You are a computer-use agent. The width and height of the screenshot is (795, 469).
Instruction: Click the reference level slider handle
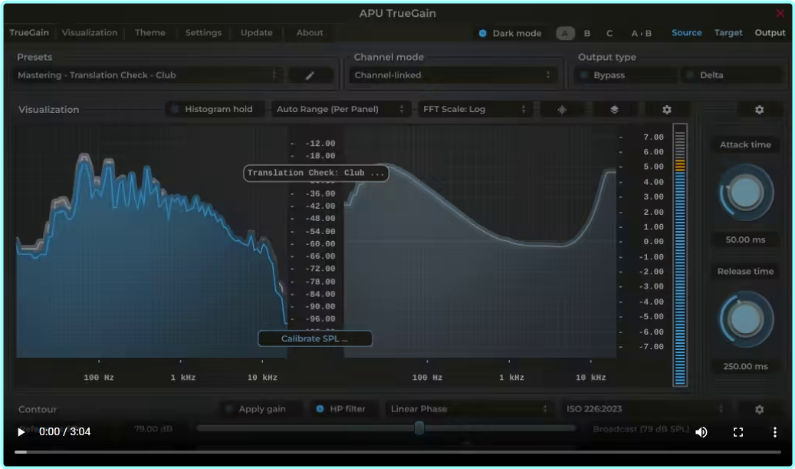click(x=419, y=428)
